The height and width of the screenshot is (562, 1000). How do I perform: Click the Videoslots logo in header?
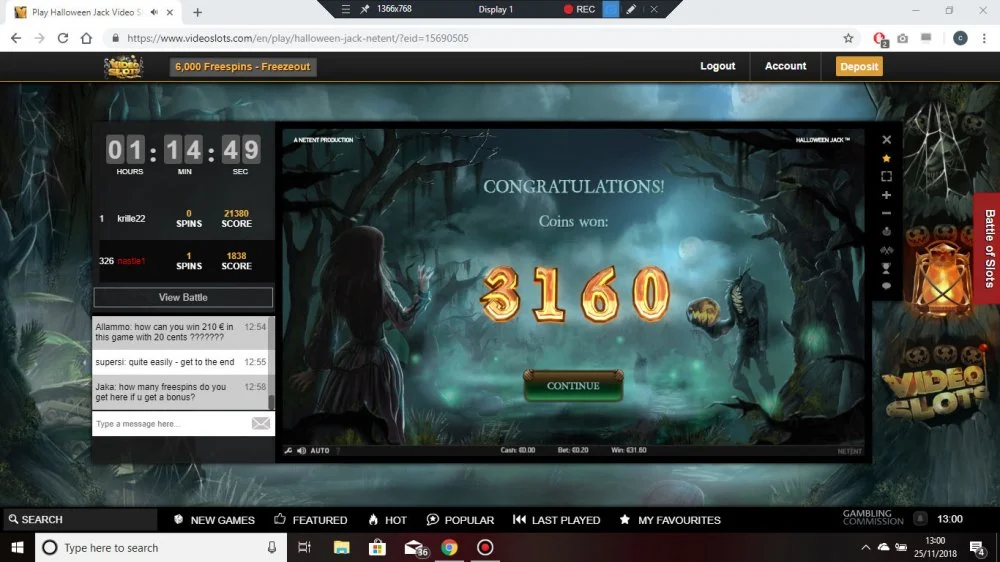124,66
